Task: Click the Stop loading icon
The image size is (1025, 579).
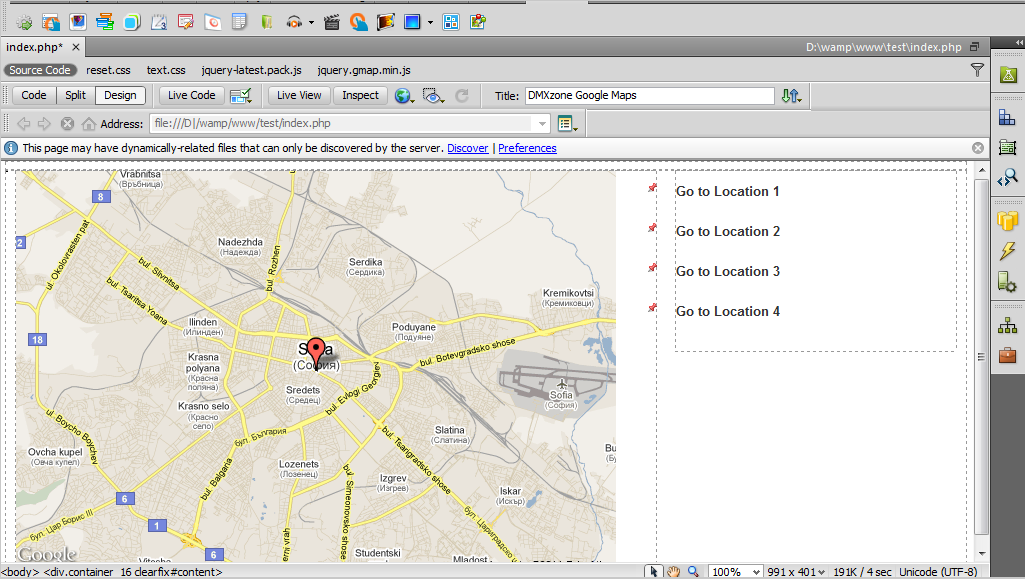Action: (x=67, y=124)
